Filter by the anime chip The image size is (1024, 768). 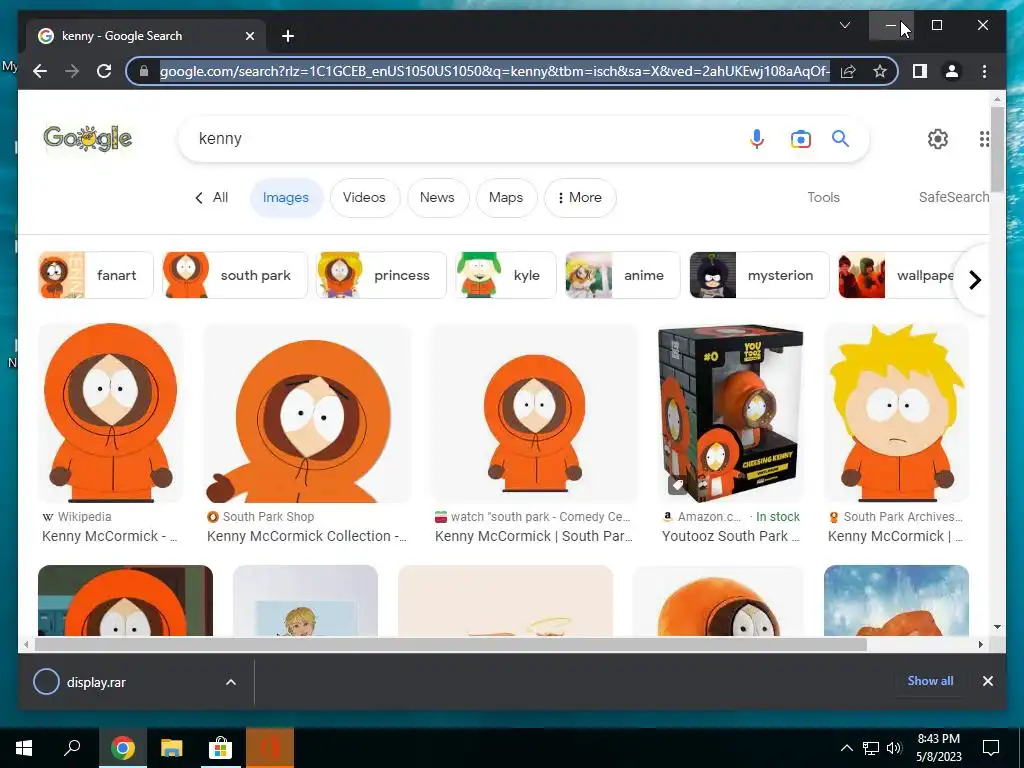coord(622,275)
